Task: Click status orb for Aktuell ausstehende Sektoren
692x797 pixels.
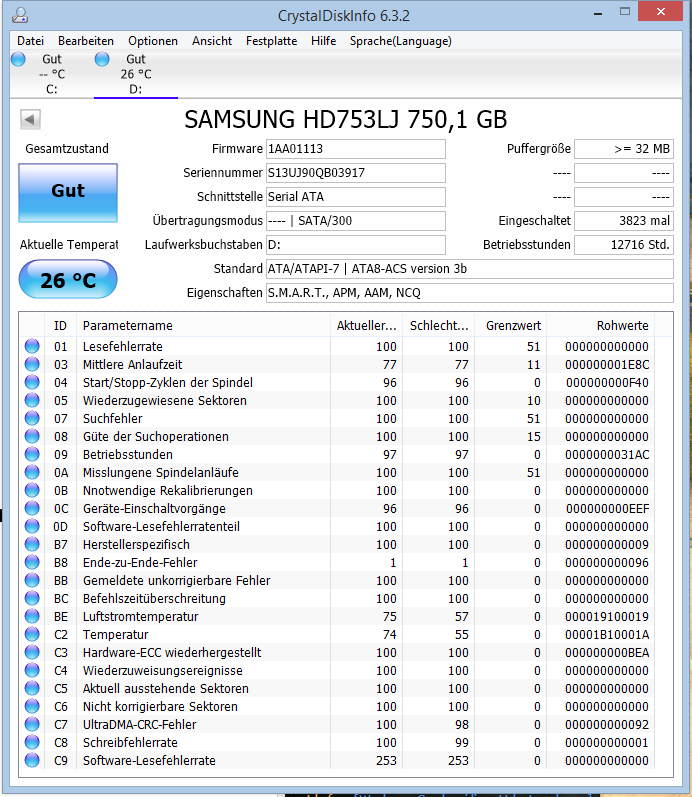Action: pyautogui.click(x=32, y=688)
